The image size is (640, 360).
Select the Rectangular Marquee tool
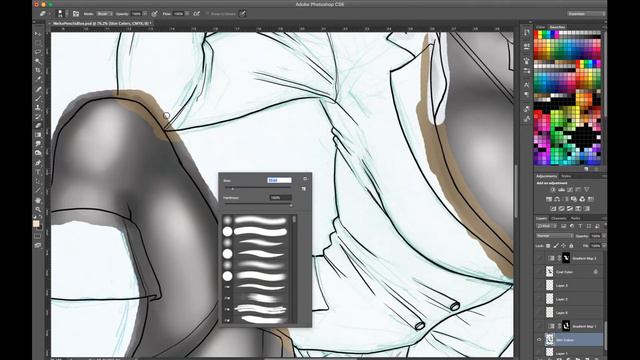point(38,43)
